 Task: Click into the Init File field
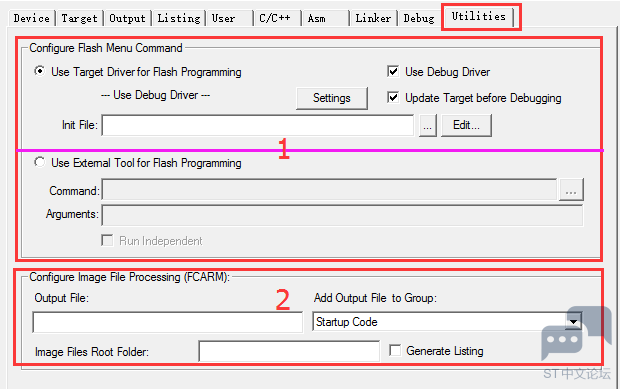pyautogui.click(x=257, y=125)
